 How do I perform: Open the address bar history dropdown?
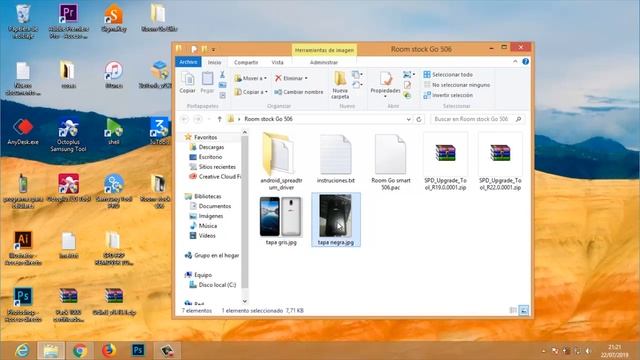pos(409,119)
